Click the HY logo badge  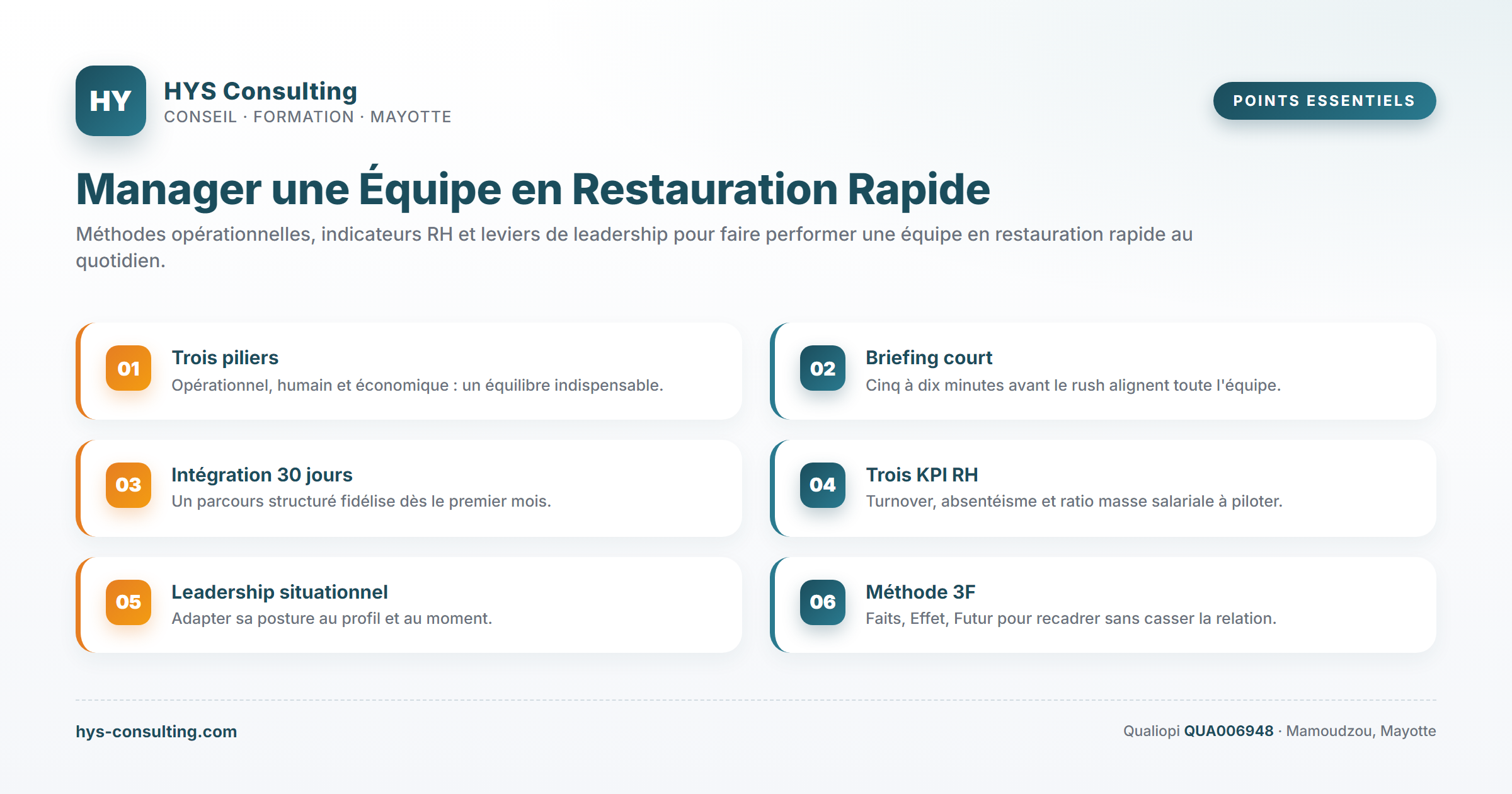click(x=111, y=101)
